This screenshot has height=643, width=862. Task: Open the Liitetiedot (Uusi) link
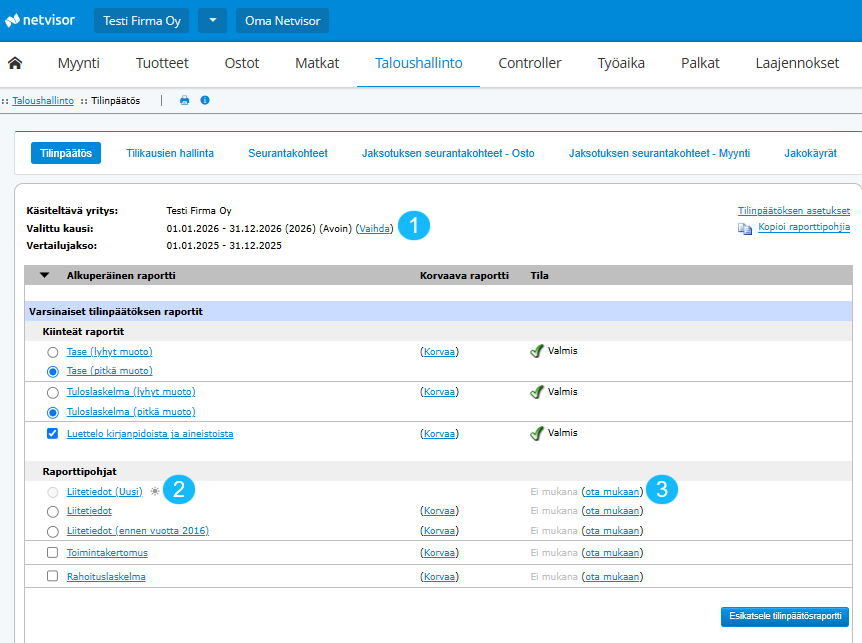(x=104, y=491)
